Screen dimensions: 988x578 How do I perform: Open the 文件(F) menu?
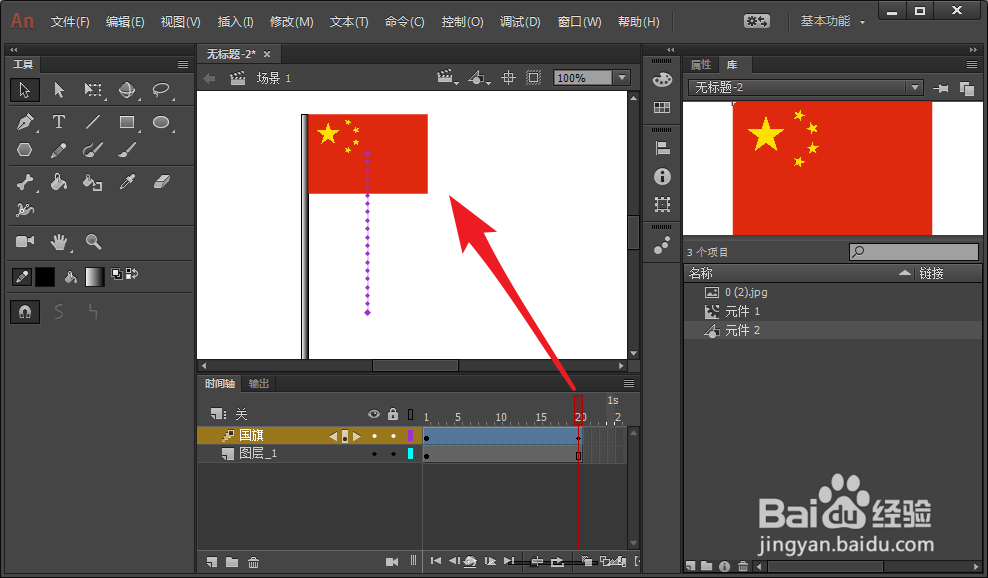pyautogui.click(x=70, y=22)
